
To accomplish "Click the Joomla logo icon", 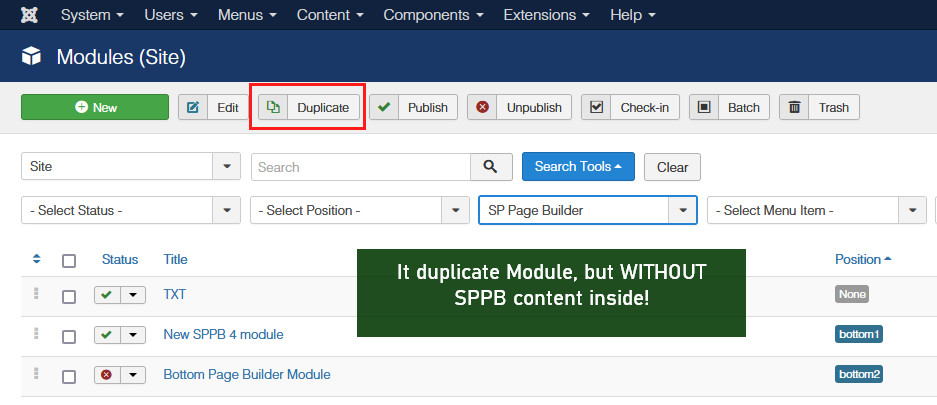I will tap(29, 16).
